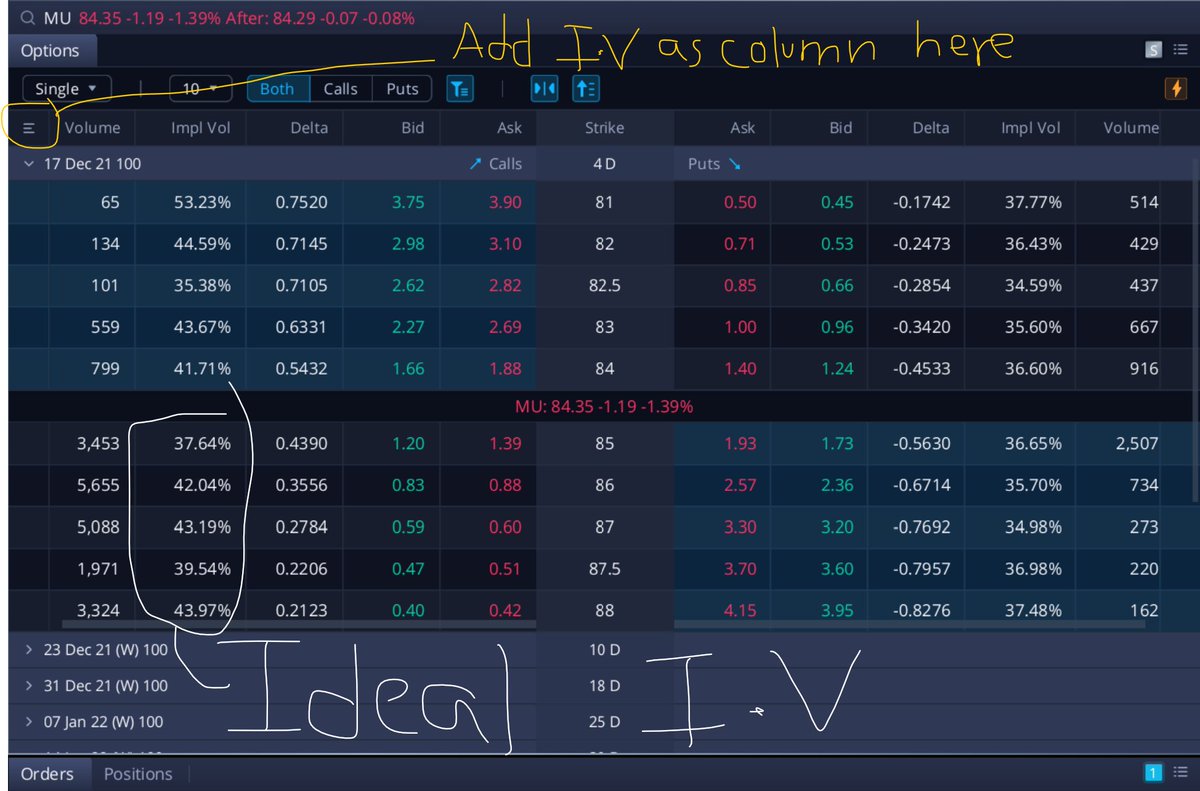Screen dimensions: 1200x791
Task: Open the Single strategy dropdown
Action: point(66,89)
